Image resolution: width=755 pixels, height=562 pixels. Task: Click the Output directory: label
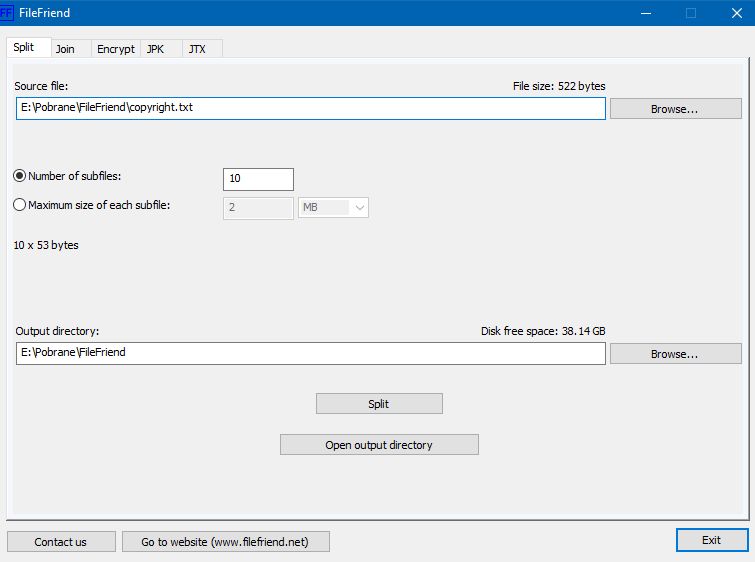tap(57, 331)
